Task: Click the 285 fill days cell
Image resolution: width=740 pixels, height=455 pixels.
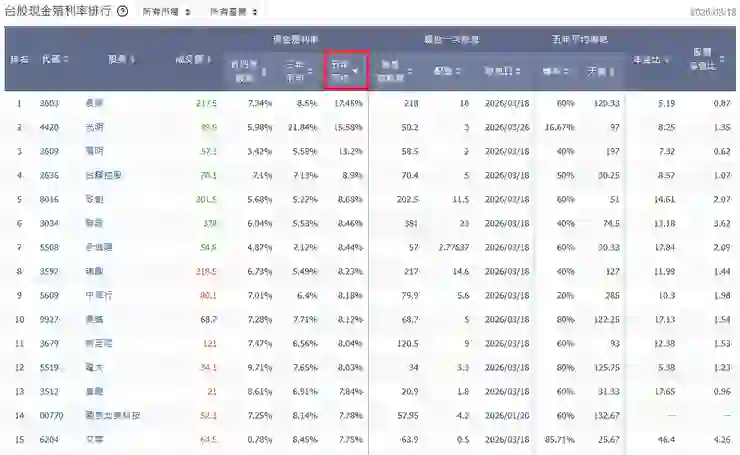Action: [612, 295]
